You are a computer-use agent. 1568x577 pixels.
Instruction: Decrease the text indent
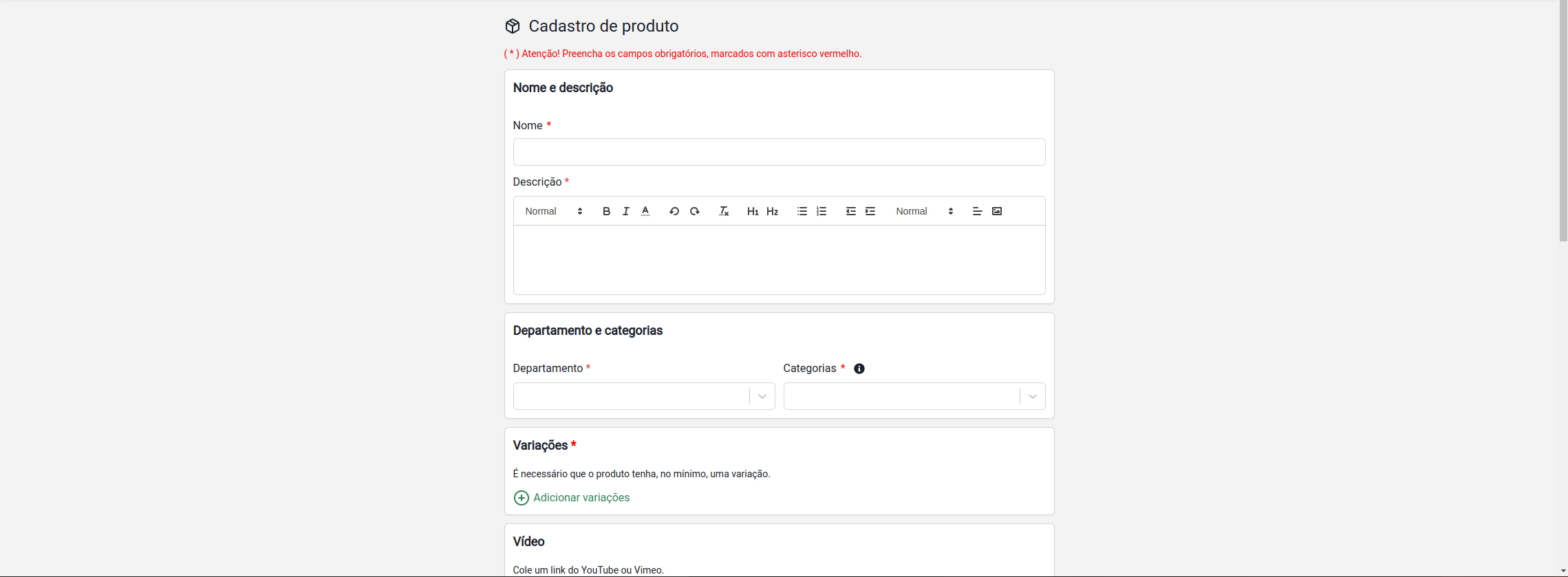(x=851, y=211)
